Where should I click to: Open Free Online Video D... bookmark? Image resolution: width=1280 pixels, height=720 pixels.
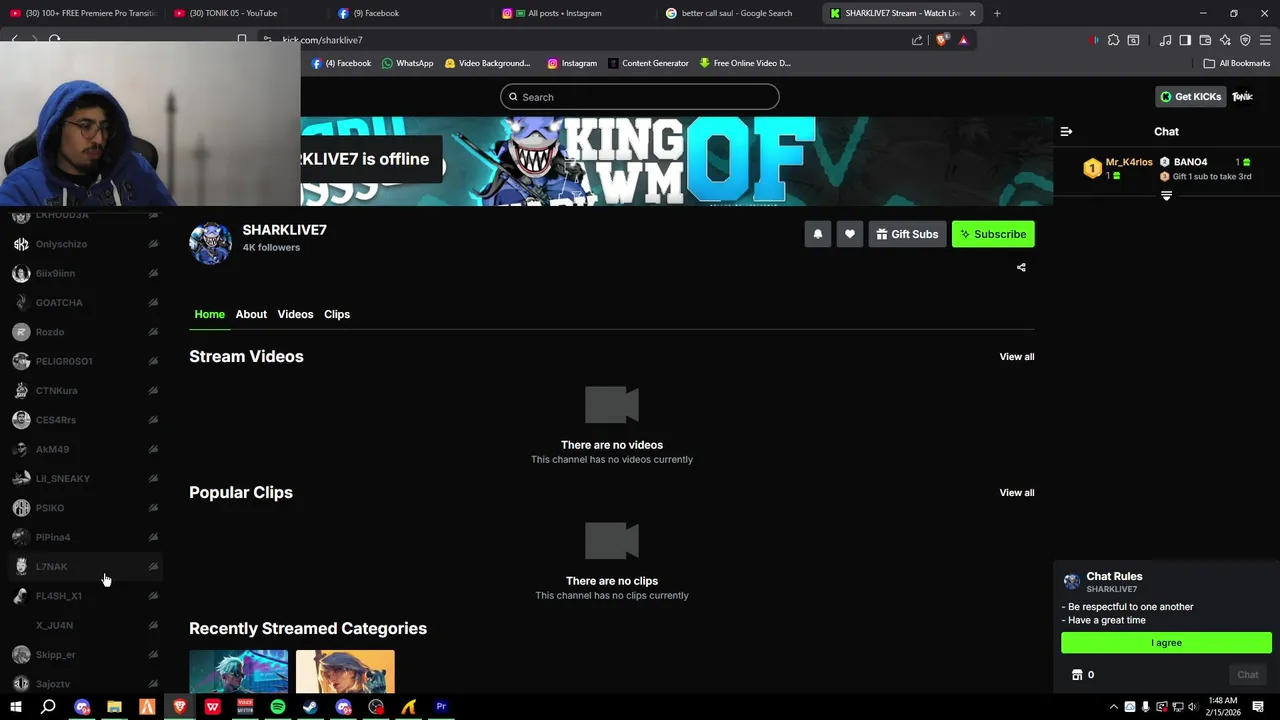745,63
